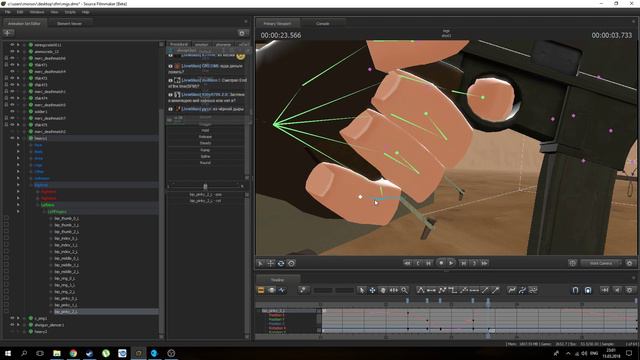The height and width of the screenshot is (360, 640).
Task: Select bip_index_0_L bone in tree
Action: click(x=66, y=238)
